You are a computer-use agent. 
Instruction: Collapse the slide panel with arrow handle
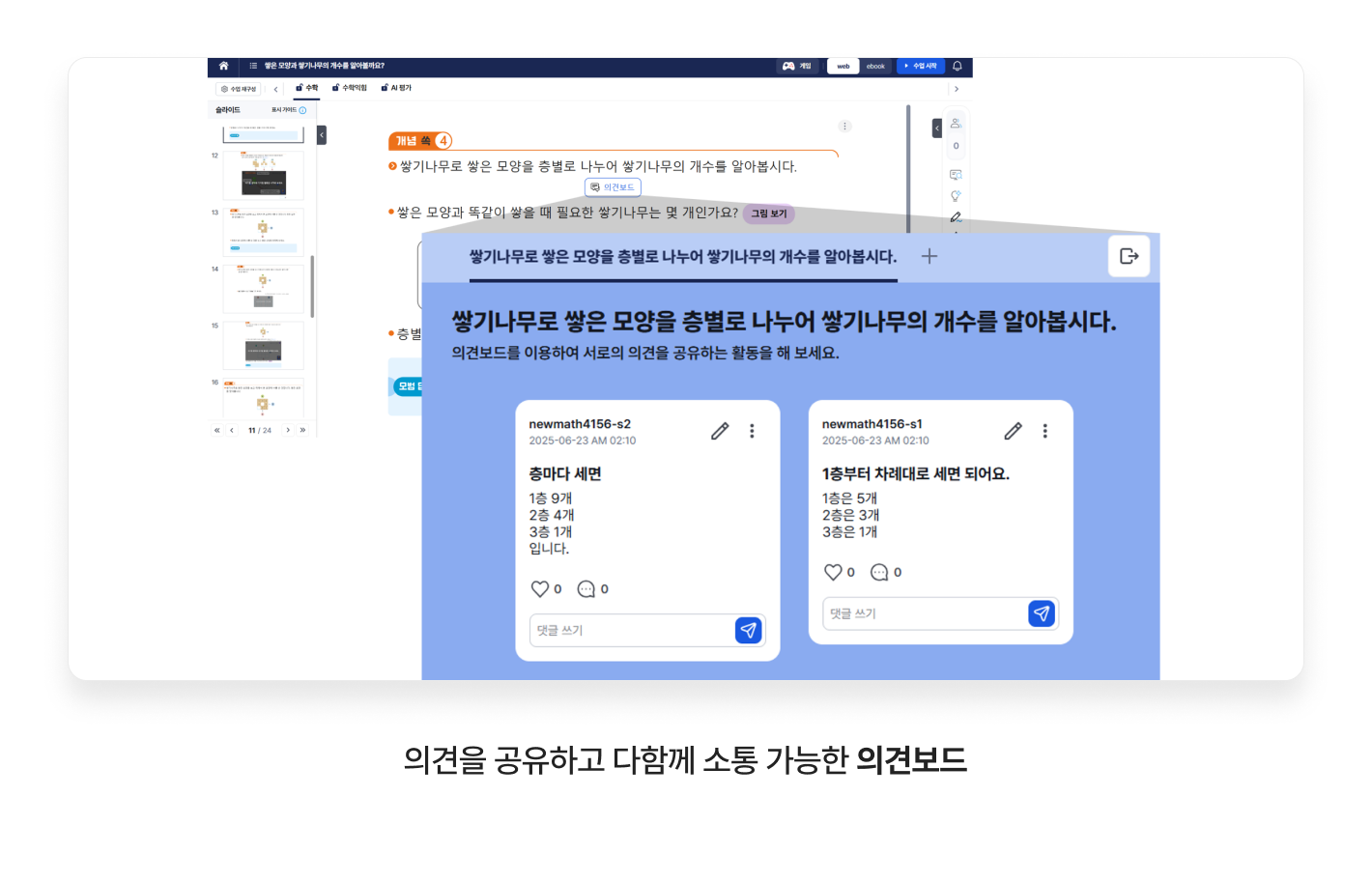pyautogui.click(x=322, y=135)
